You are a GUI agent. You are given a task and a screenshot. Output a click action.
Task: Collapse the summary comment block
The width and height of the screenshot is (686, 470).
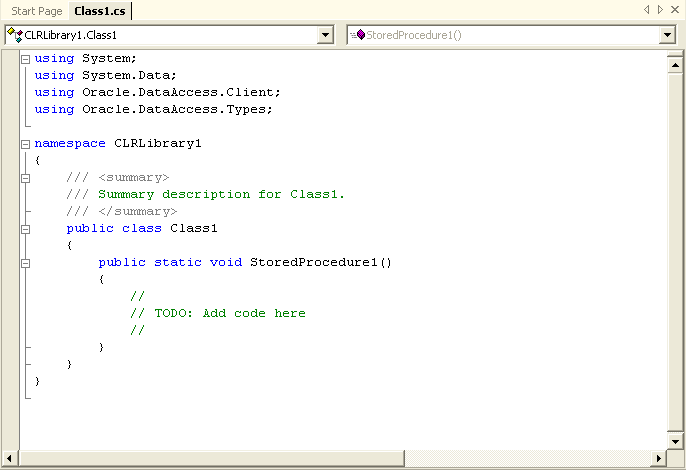(26, 178)
